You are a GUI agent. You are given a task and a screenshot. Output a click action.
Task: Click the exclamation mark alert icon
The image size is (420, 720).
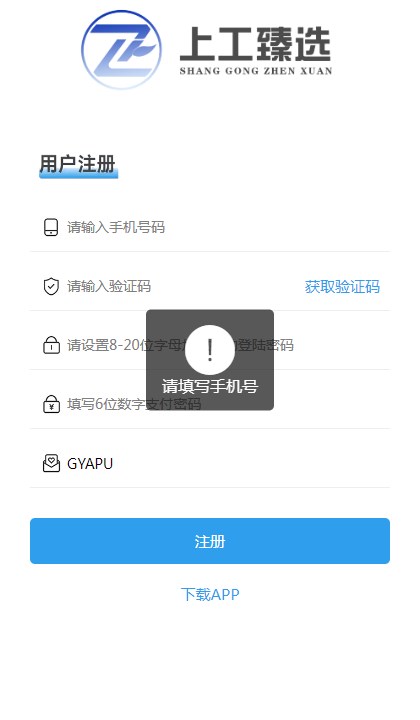point(210,350)
